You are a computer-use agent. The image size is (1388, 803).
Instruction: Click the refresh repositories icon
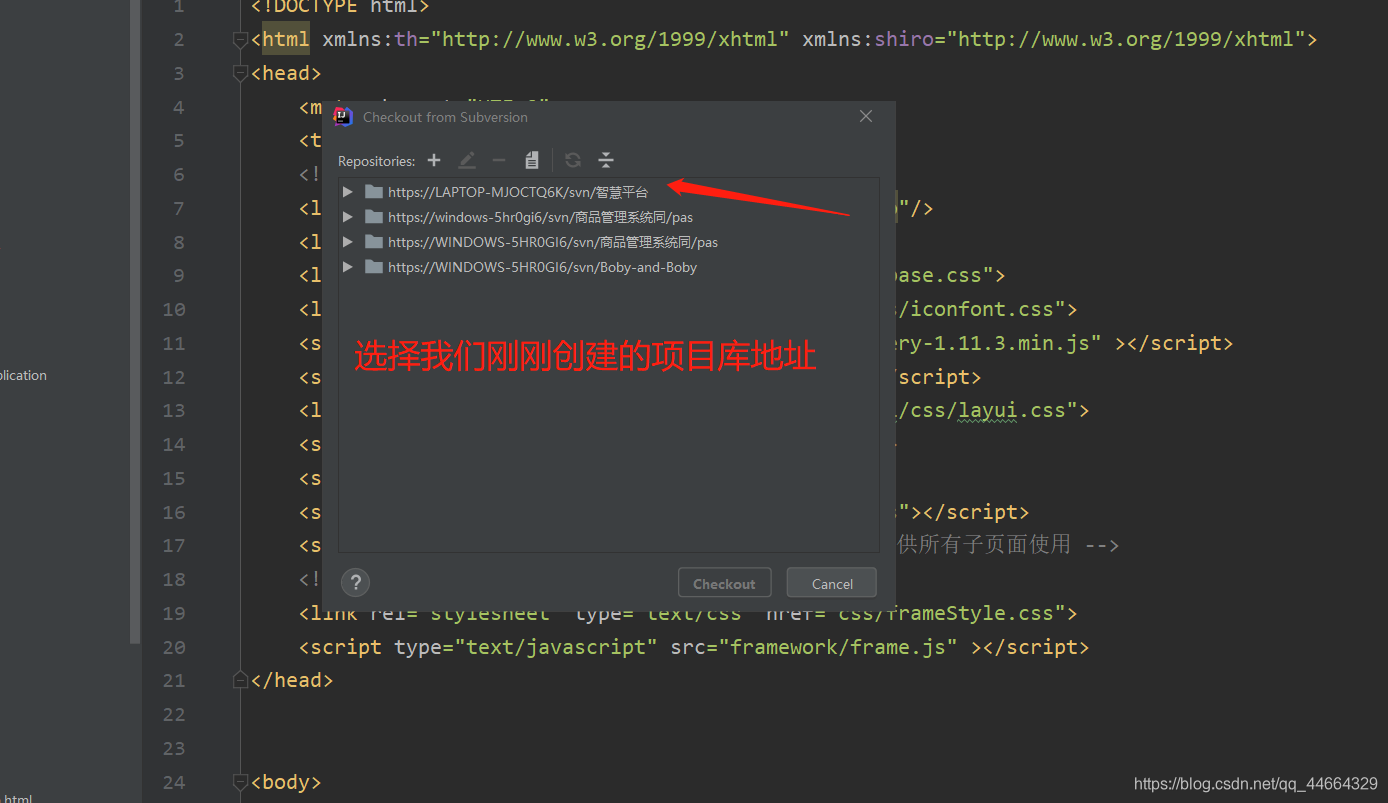point(573,160)
